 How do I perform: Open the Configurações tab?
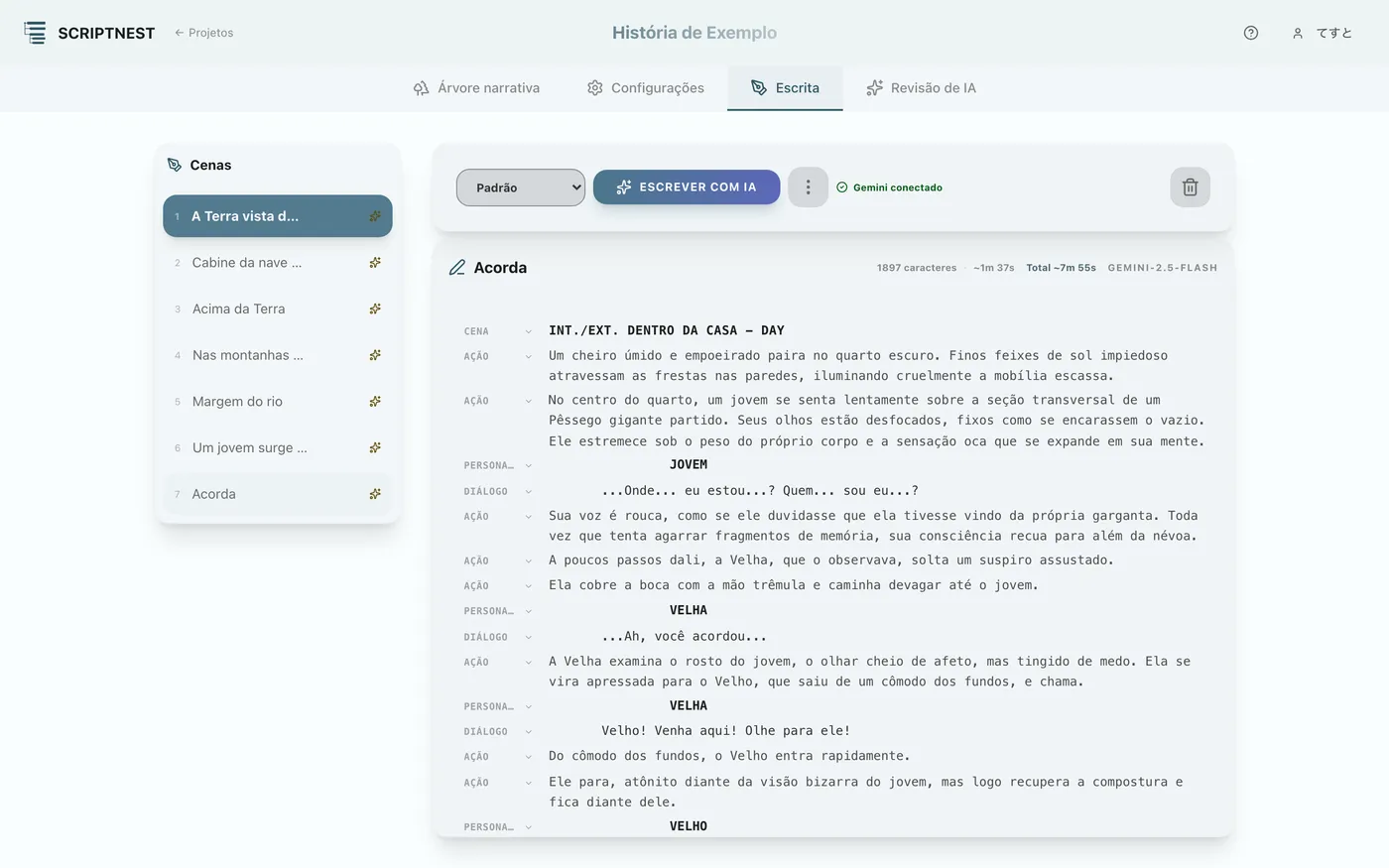645,88
